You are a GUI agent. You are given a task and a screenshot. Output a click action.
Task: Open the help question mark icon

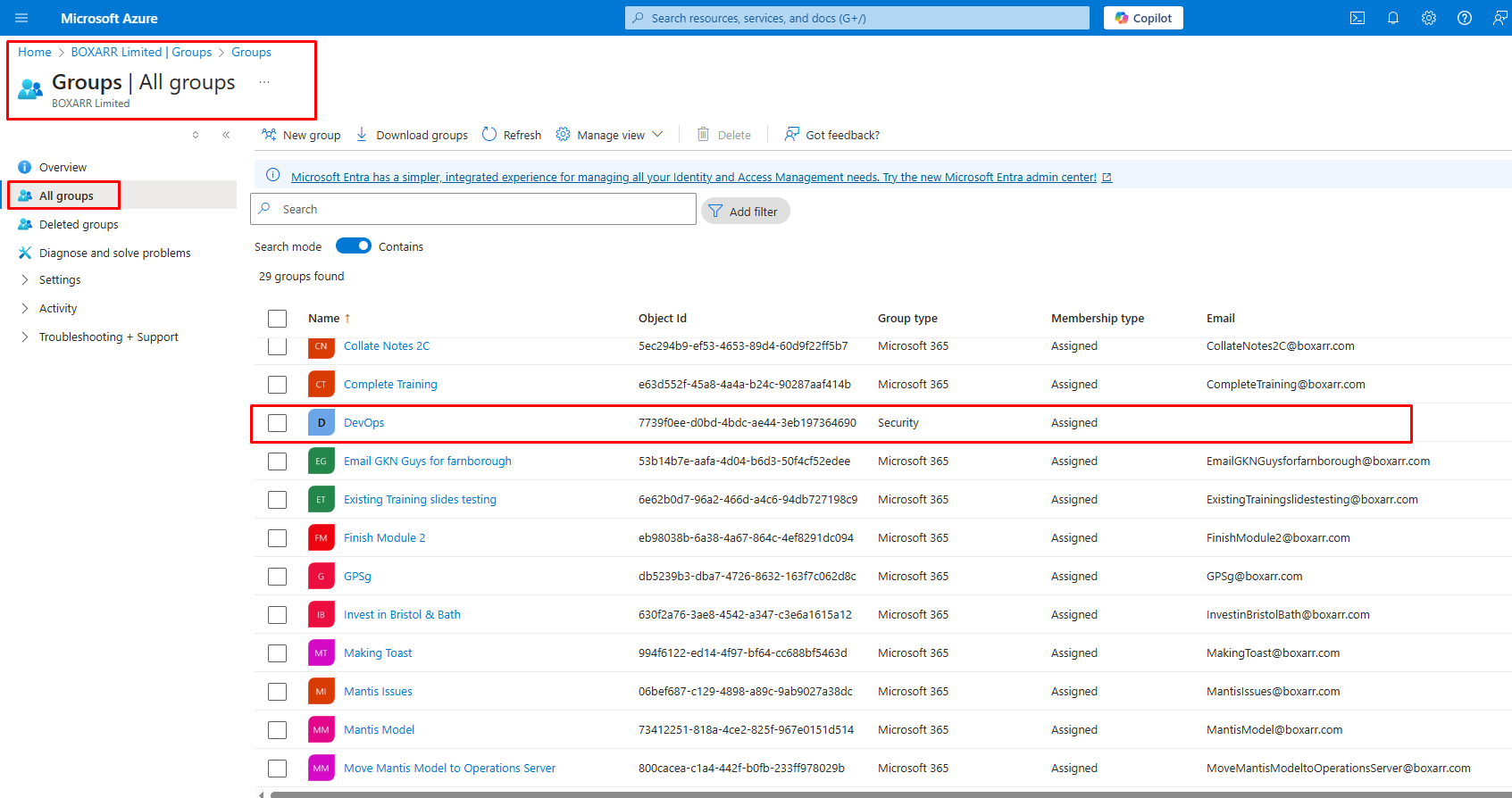(1465, 18)
